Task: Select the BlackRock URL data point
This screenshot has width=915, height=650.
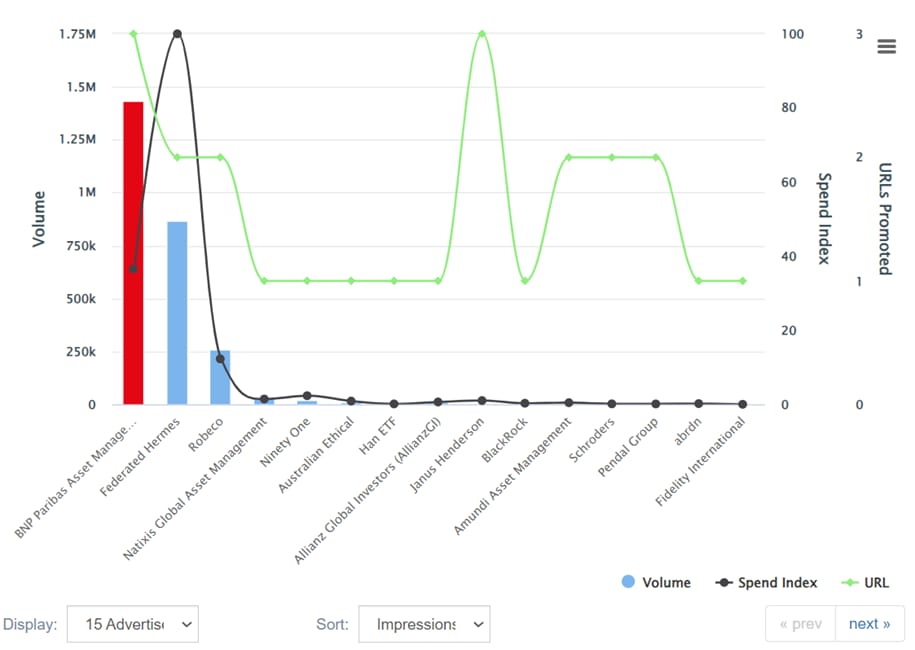Action: point(525,281)
